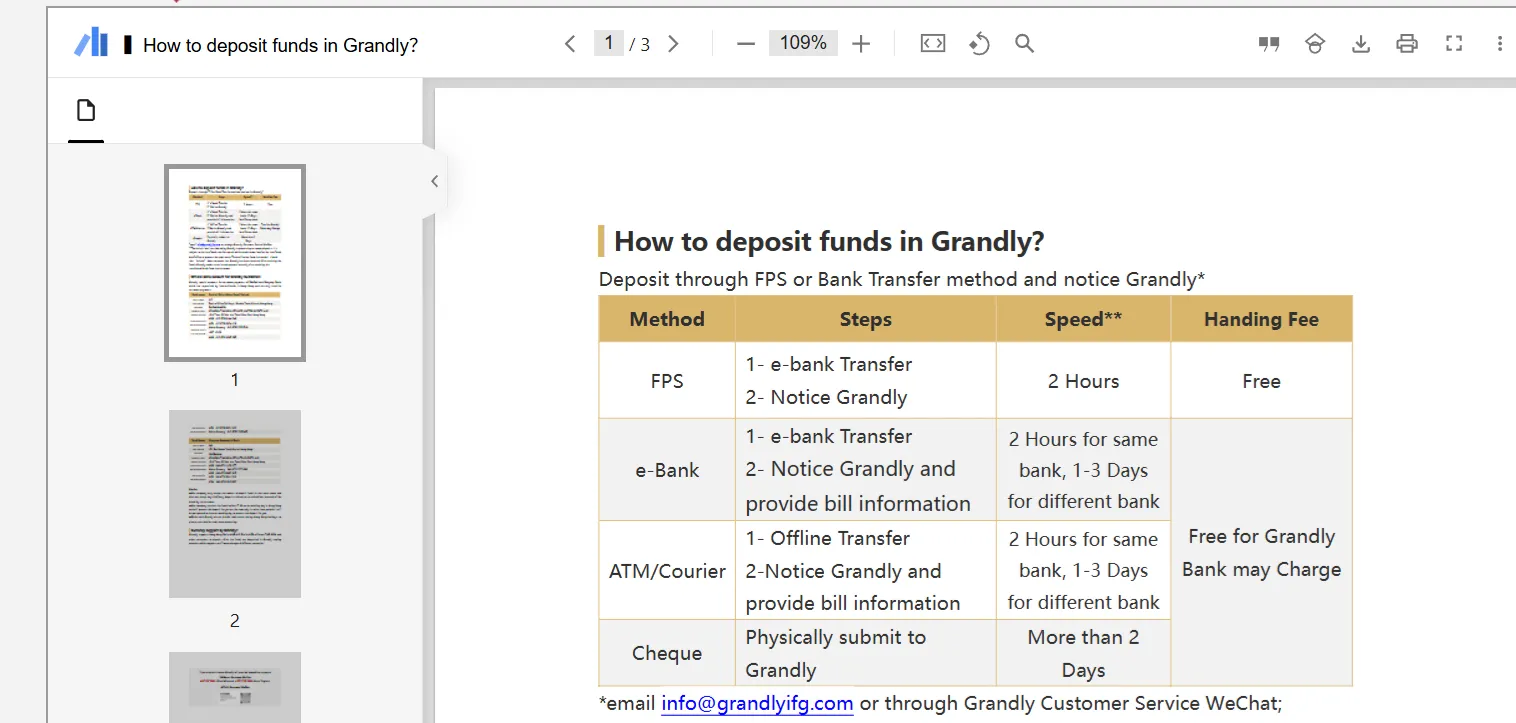Click the 'FPS' method cell

coord(667,381)
